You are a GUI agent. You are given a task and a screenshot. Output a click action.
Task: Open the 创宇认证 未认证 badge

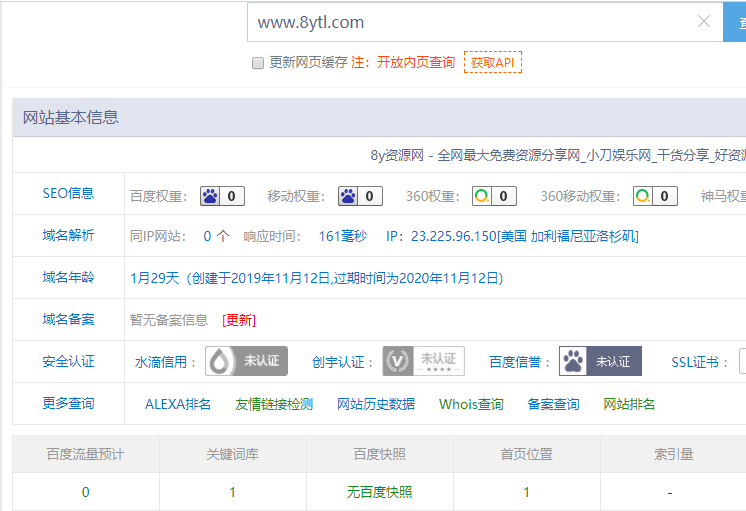point(423,361)
